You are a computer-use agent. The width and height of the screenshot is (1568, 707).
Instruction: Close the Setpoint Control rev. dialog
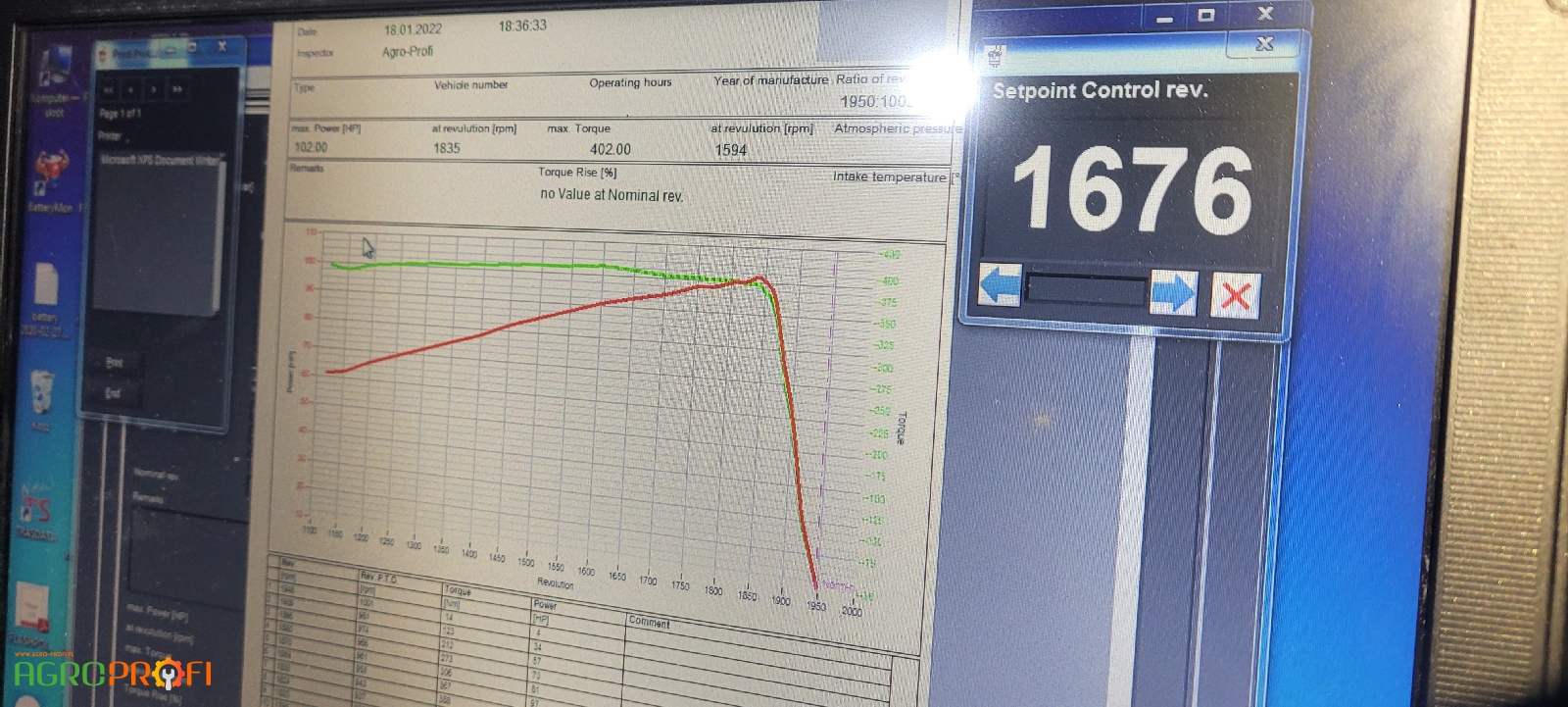1264,44
